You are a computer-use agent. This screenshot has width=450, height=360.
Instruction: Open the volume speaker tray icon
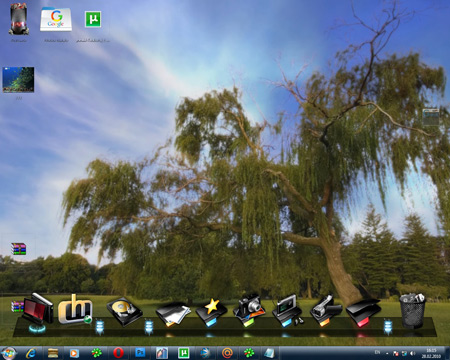[x=412, y=353]
